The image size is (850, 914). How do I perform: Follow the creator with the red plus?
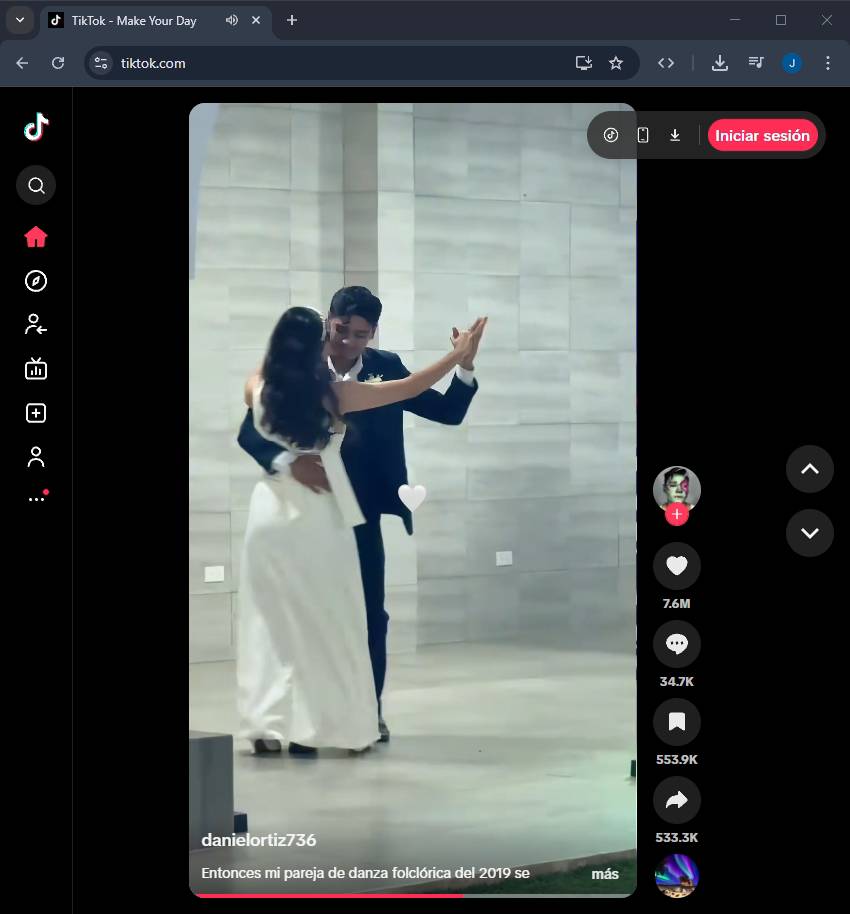(x=677, y=514)
